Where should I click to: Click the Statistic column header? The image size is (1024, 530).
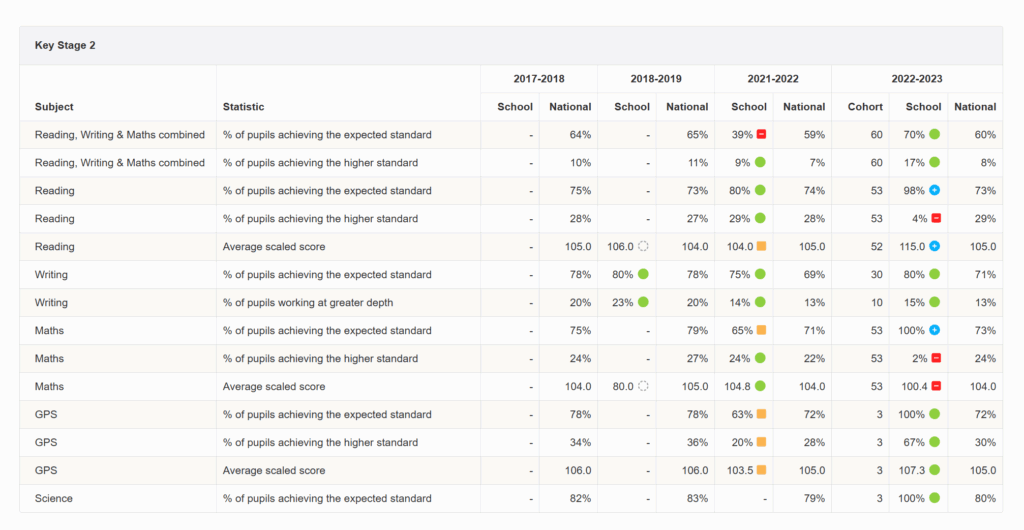coord(243,107)
